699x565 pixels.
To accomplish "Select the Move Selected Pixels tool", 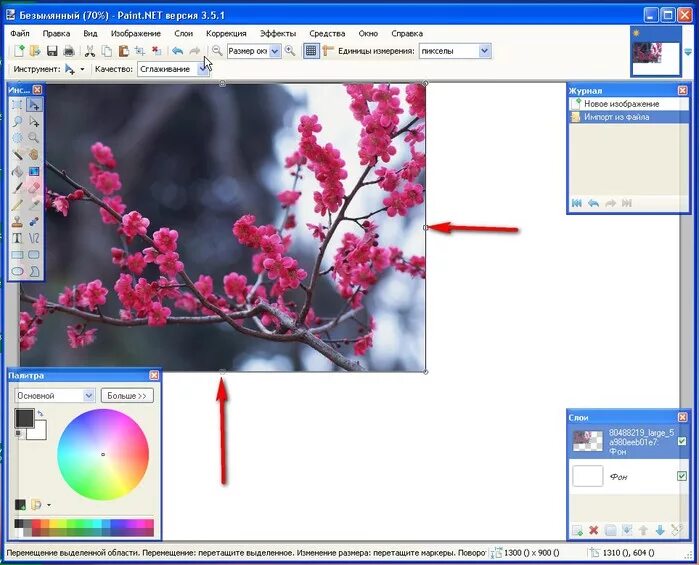I will coord(34,105).
